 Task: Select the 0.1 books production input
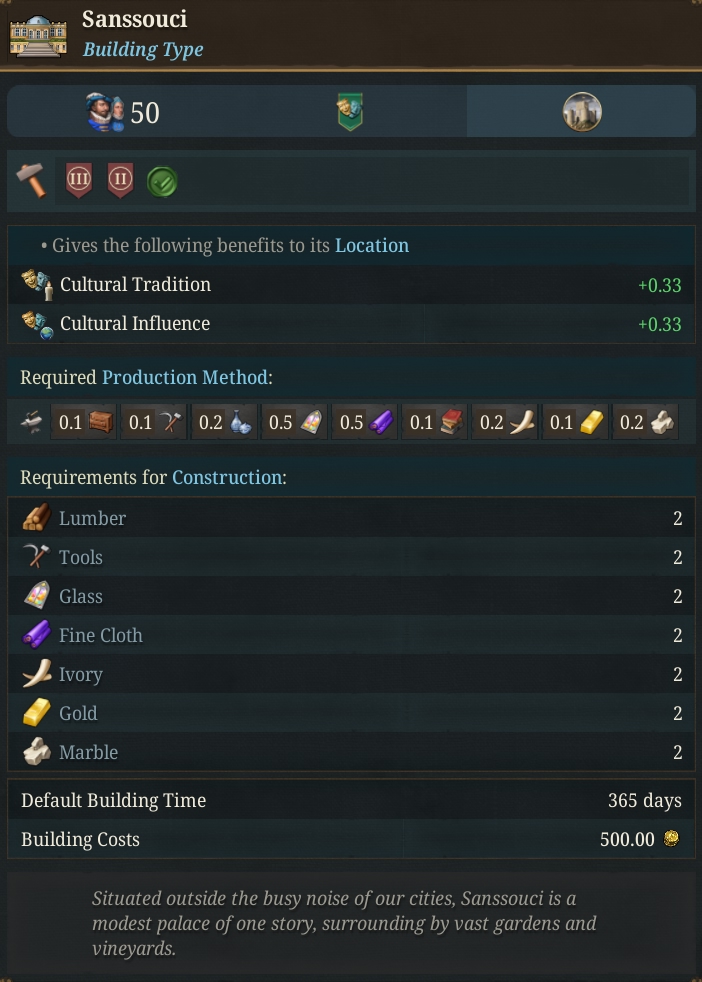(435, 422)
